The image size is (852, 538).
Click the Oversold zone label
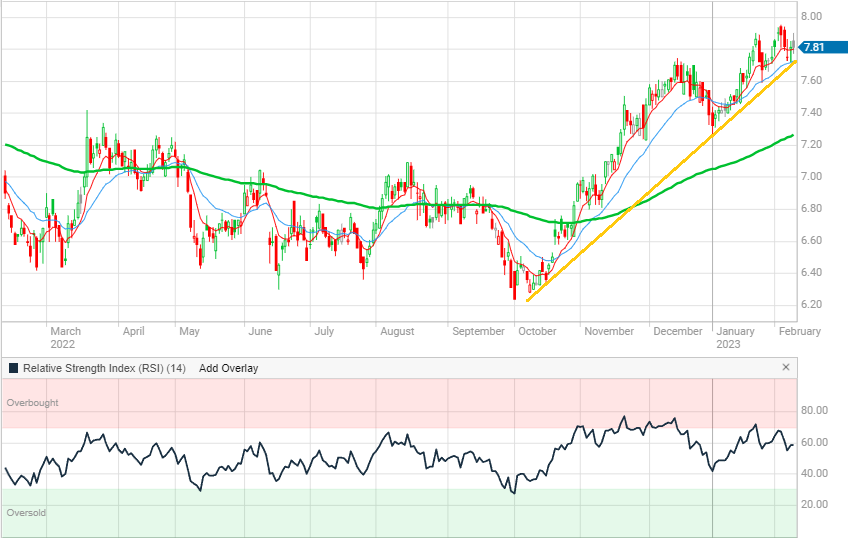click(x=26, y=513)
